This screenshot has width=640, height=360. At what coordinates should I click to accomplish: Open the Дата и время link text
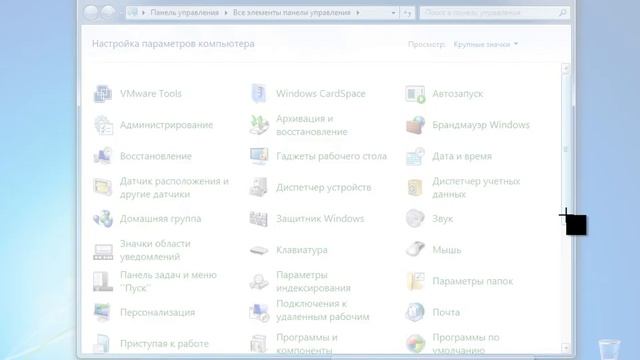click(462, 156)
